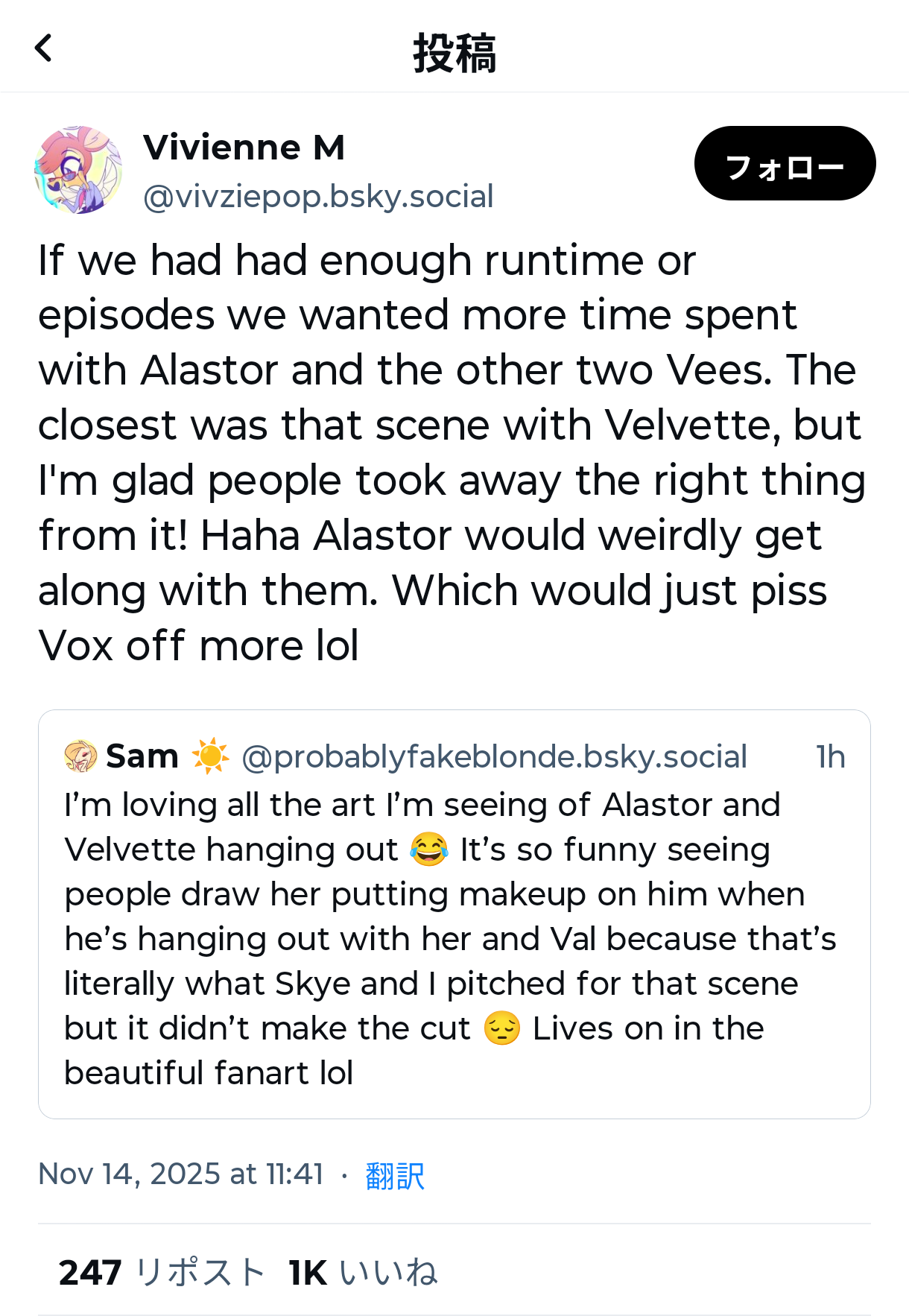This screenshot has width=909, height=1316.
Task: Open Vivienne M's profile avatar
Action: click(x=78, y=170)
